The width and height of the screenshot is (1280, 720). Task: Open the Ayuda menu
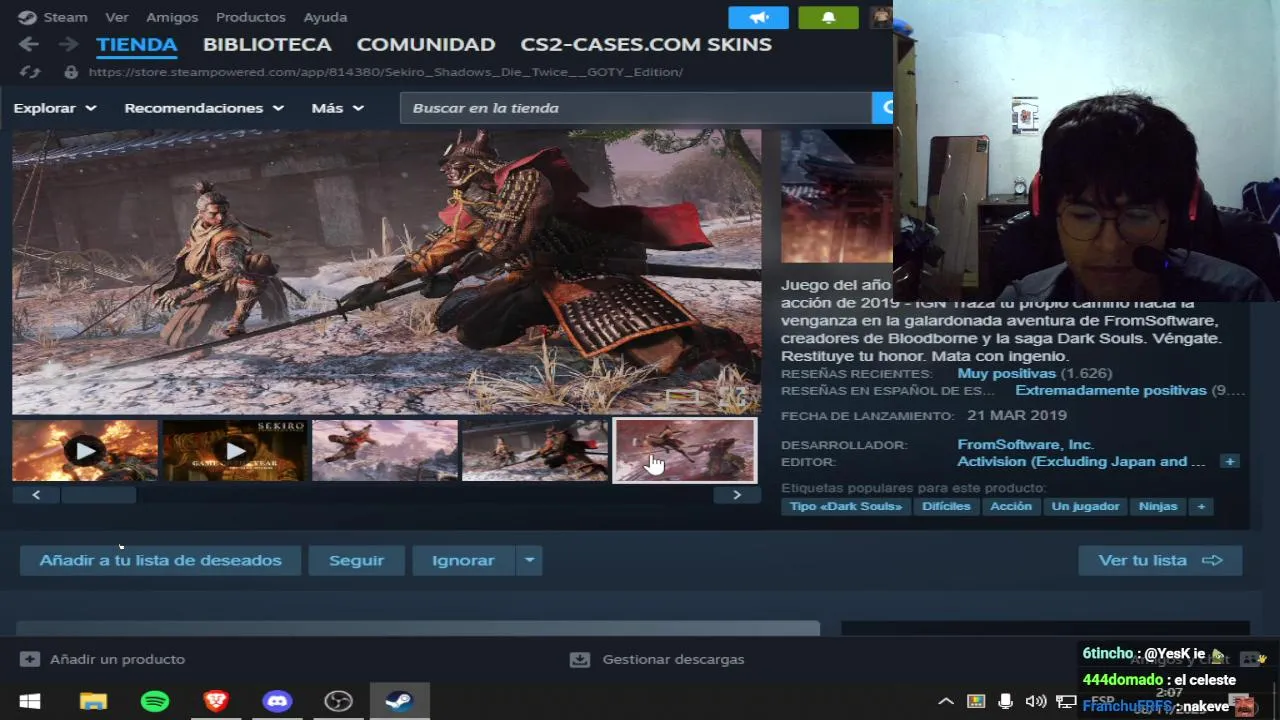[x=325, y=17]
